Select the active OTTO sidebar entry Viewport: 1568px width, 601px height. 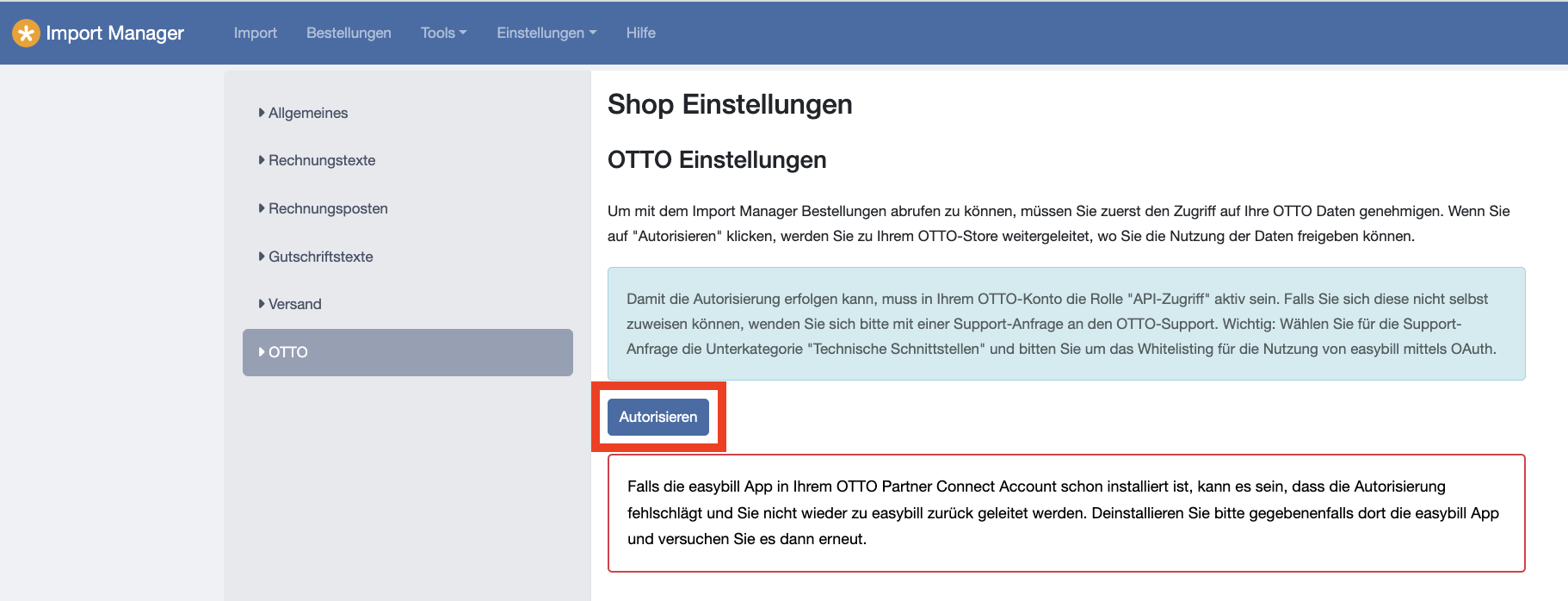[x=408, y=352]
